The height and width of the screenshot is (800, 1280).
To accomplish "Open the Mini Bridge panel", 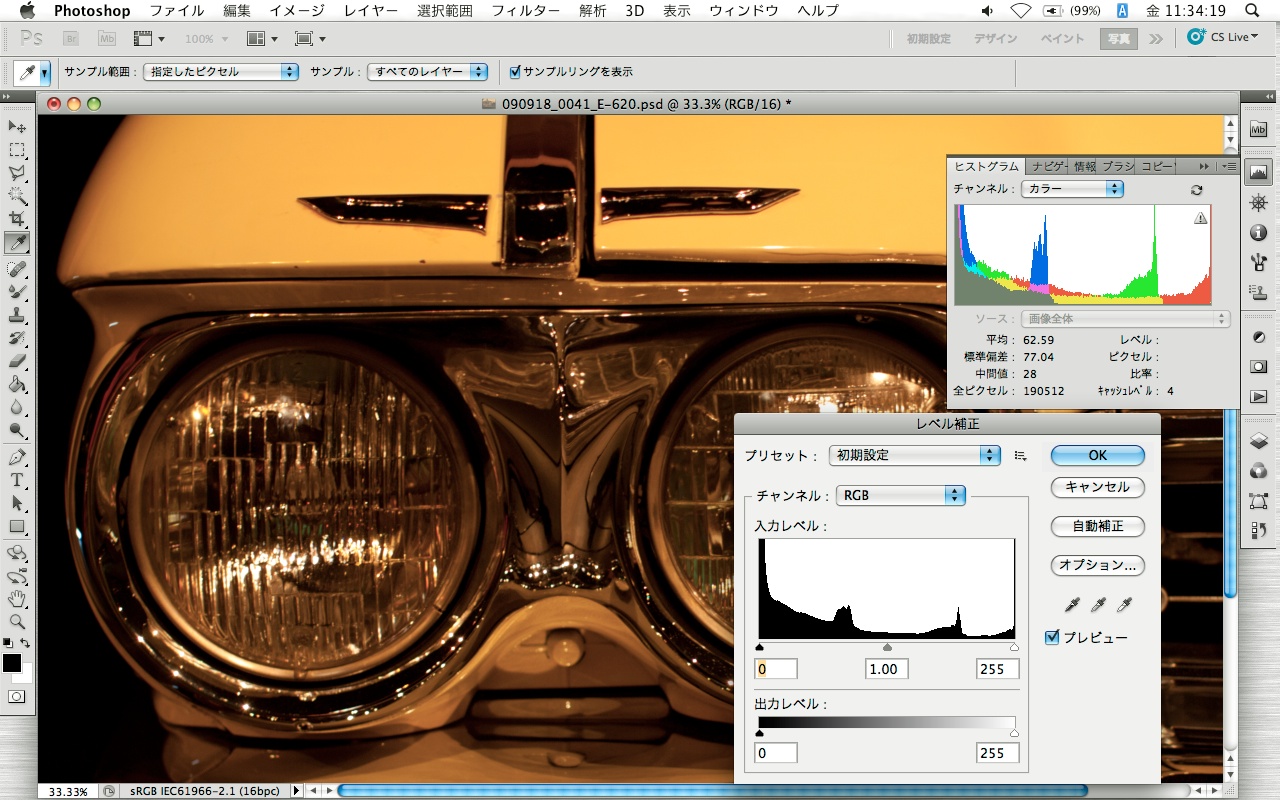I will coord(1258,129).
